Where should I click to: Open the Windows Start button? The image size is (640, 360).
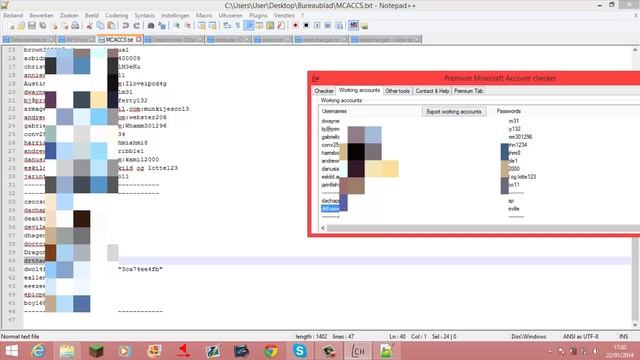11,351
